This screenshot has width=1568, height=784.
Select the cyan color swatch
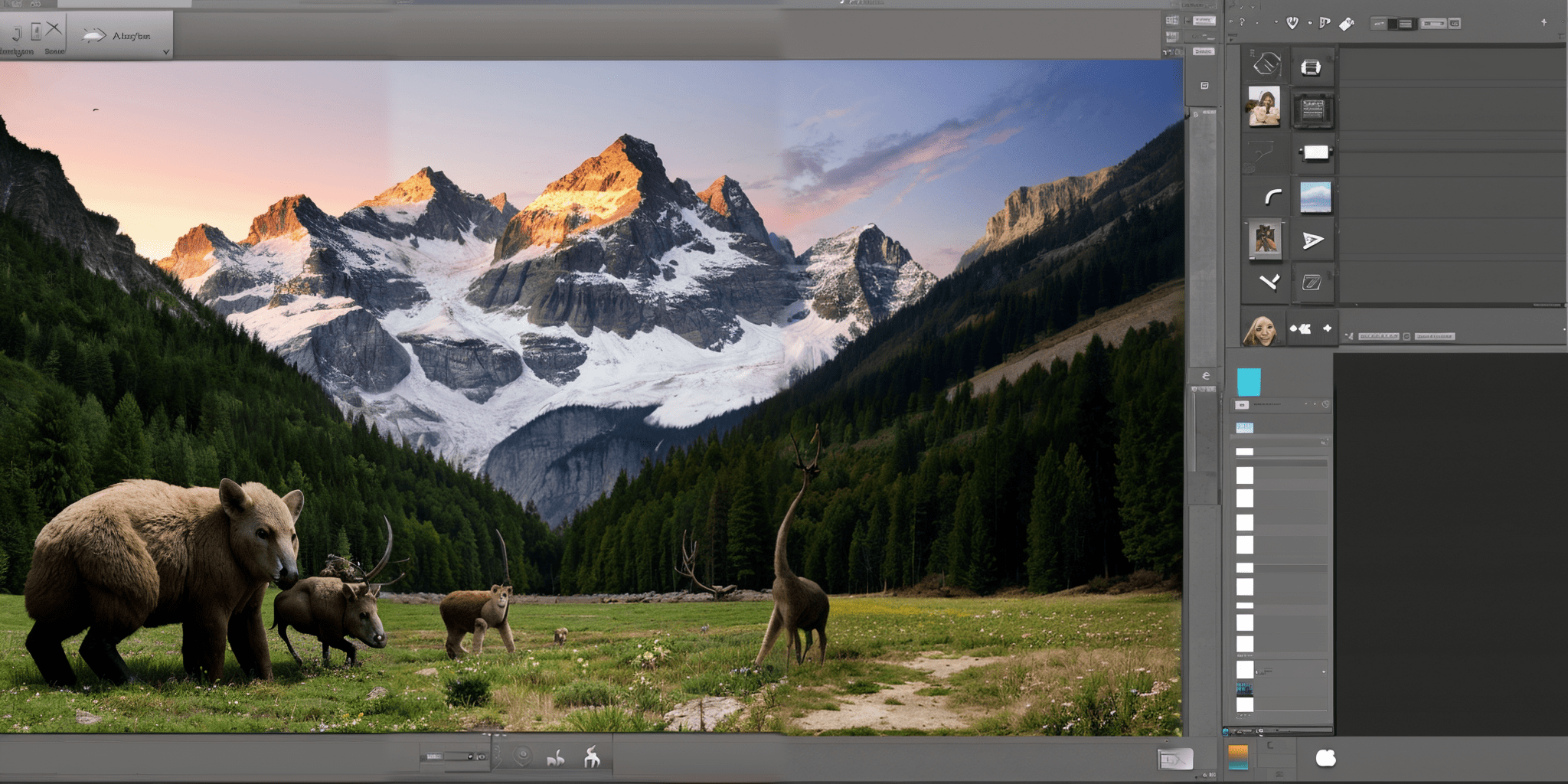(x=1249, y=382)
